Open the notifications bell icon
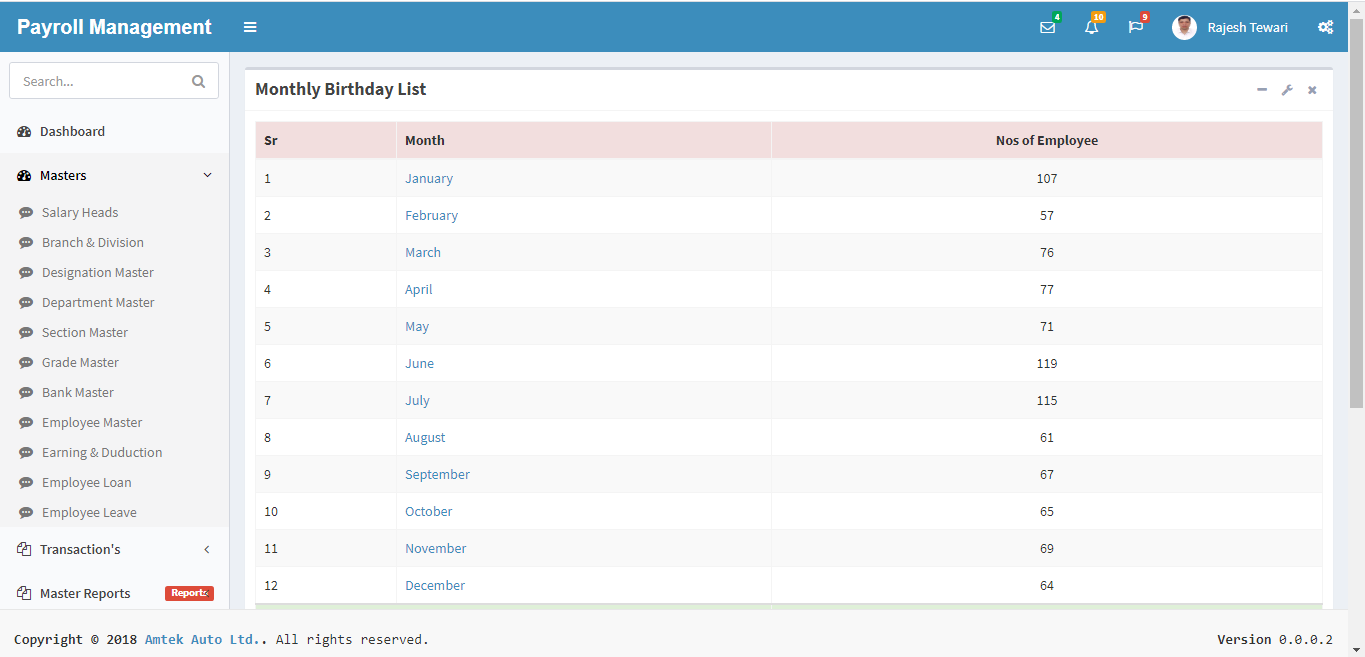Image resolution: width=1365 pixels, height=657 pixels. (1091, 27)
